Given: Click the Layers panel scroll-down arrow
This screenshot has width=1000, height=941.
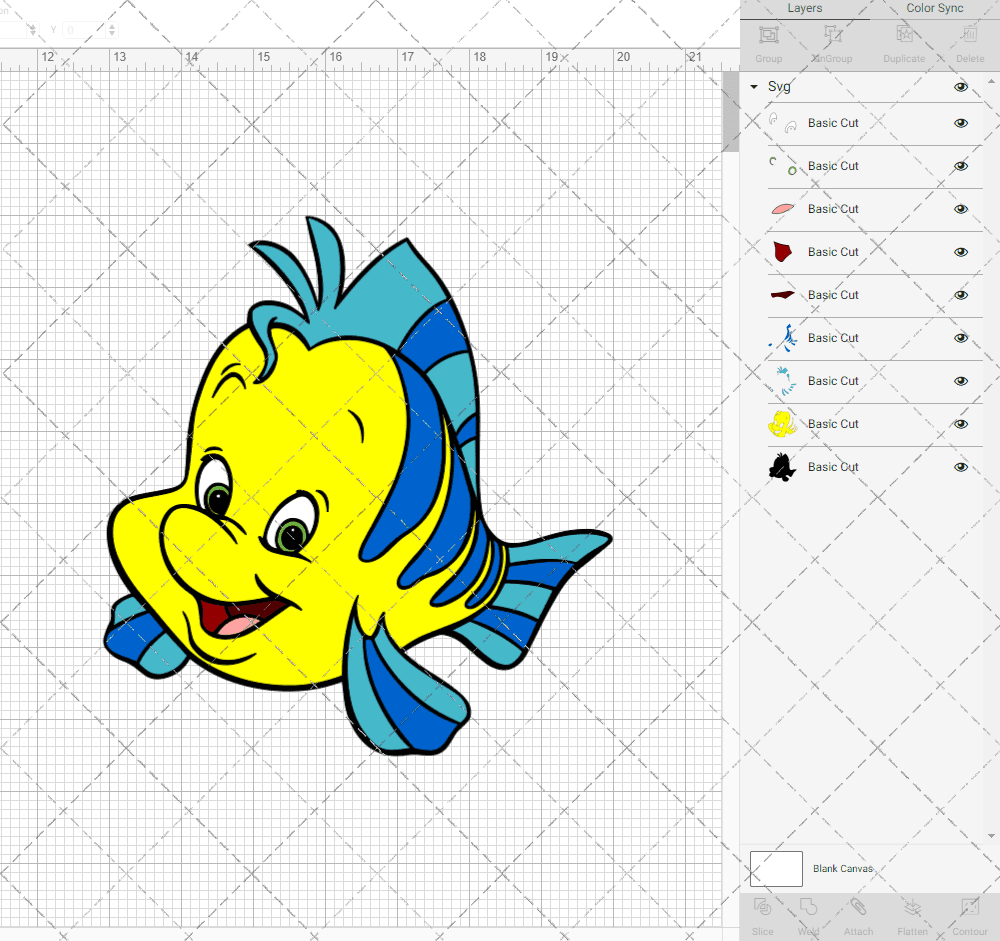Looking at the screenshot, I should 990,836.
